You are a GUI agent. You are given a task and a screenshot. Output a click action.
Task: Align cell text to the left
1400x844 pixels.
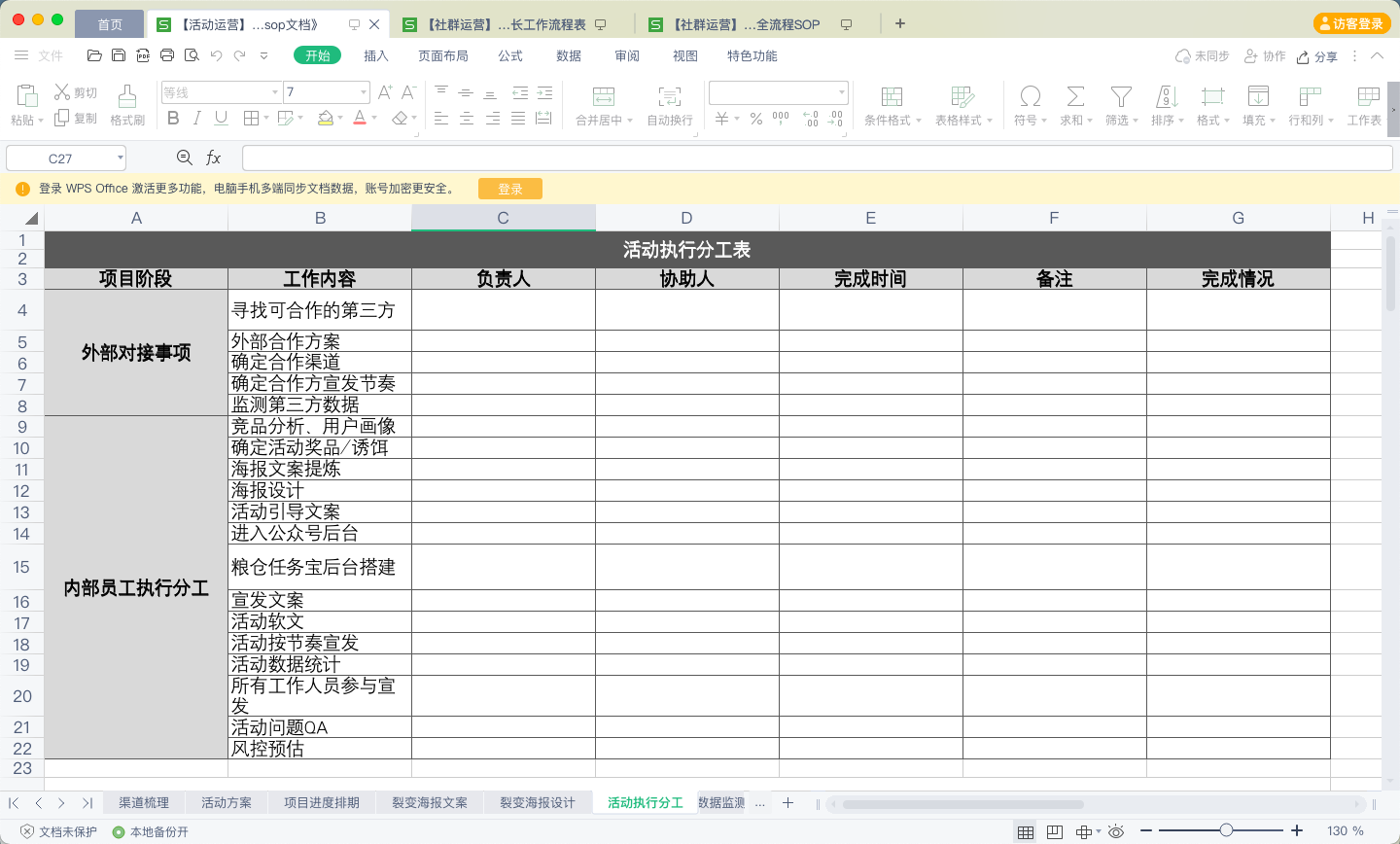click(x=441, y=118)
